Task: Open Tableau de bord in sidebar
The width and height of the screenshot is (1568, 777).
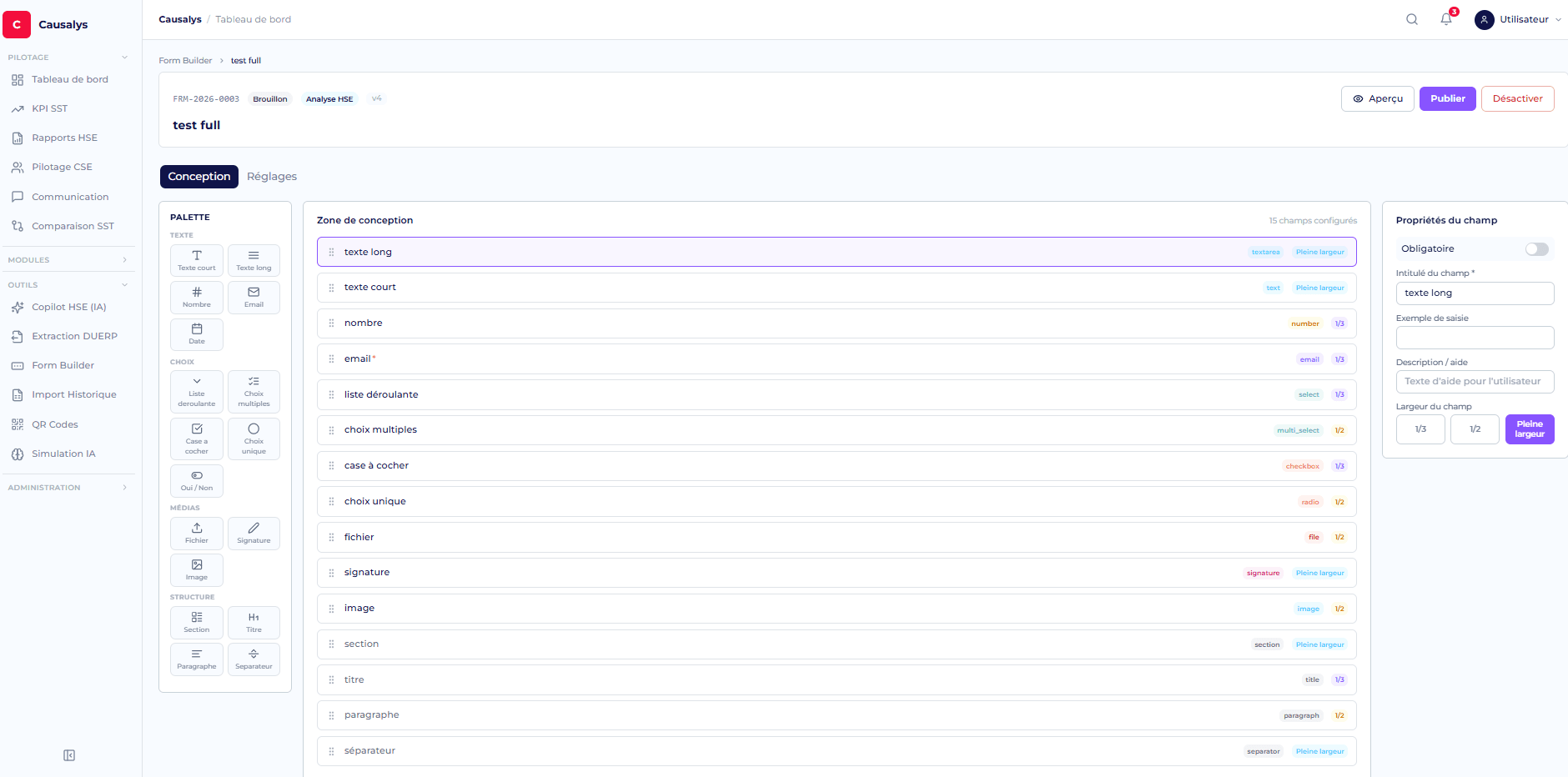Action: [x=69, y=80]
